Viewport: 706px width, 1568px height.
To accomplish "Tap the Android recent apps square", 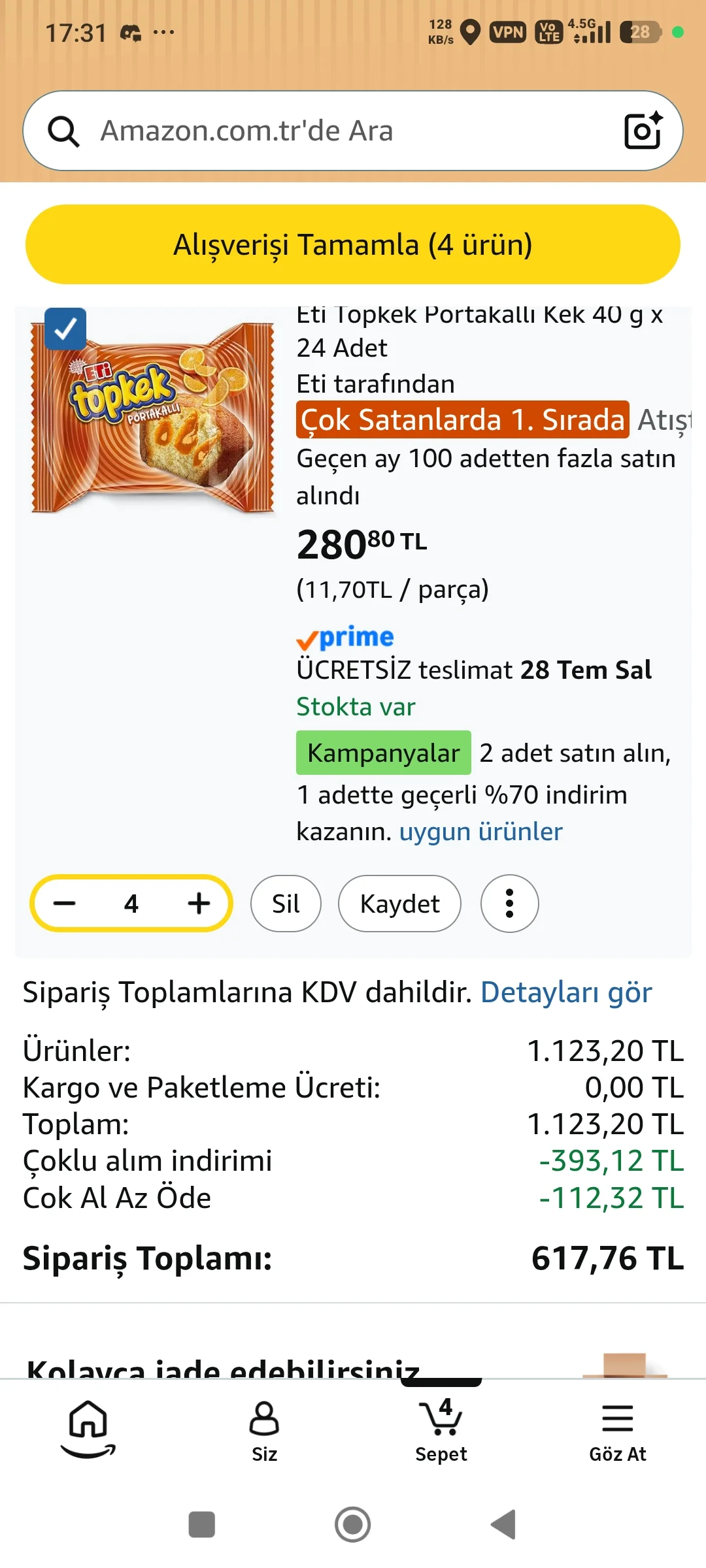I will (x=202, y=1525).
